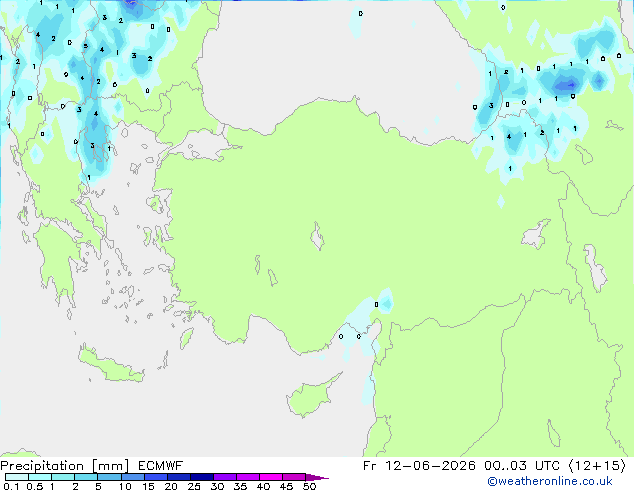Click the 40–45 mm bright magenta legend box
The height and width of the screenshot is (490, 634).
[x=271, y=477]
